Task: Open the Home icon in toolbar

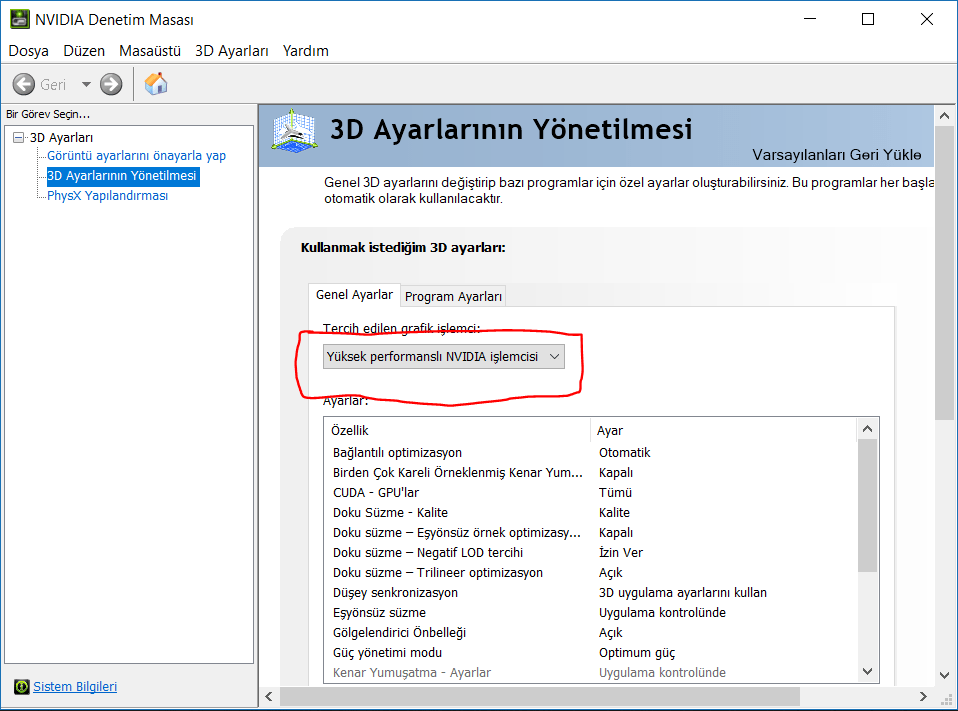Action: click(156, 84)
